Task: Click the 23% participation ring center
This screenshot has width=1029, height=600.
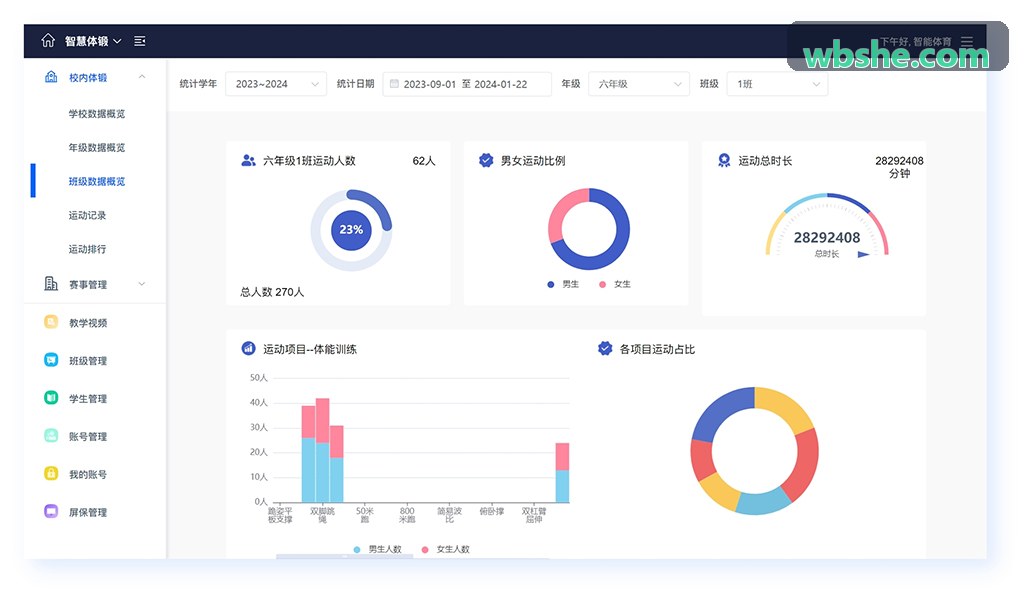Action: pyautogui.click(x=351, y=230)
